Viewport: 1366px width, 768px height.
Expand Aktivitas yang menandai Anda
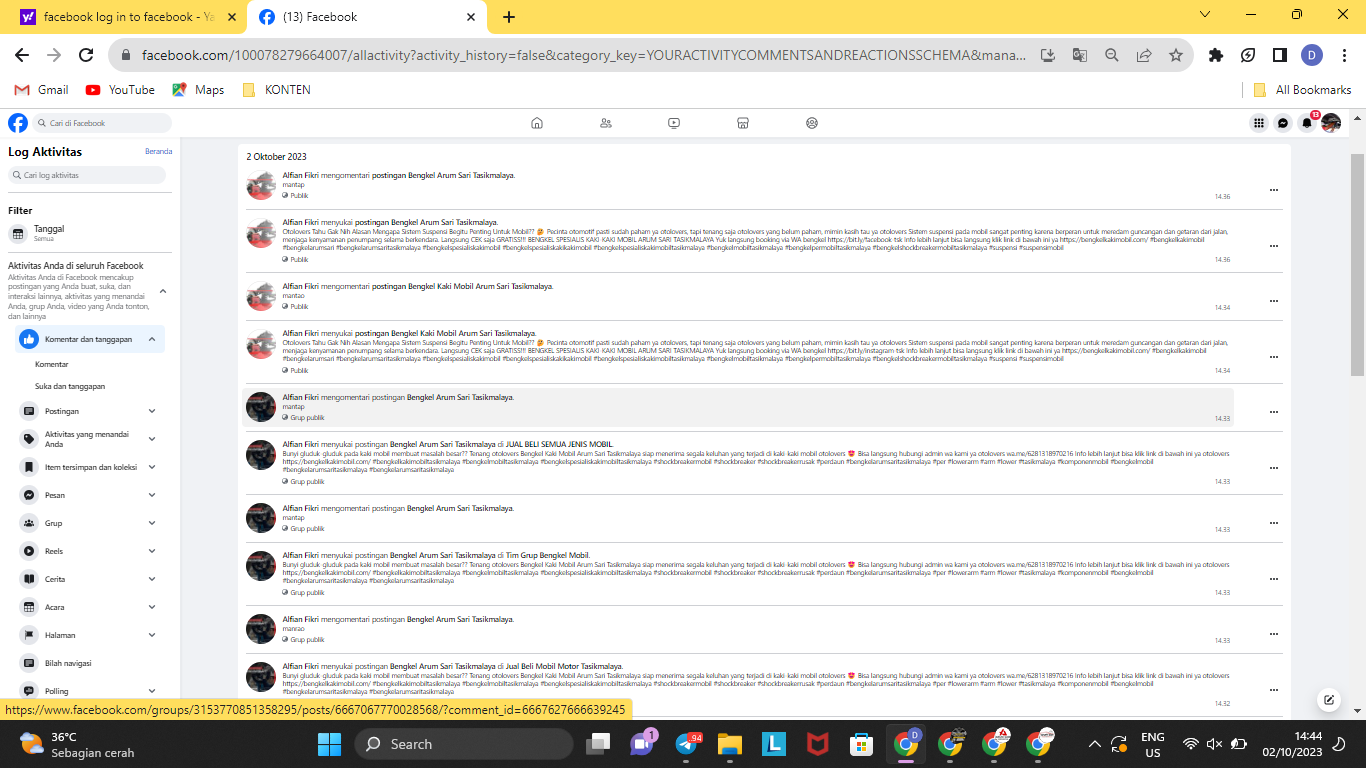pyautogui.click(x=152, y=439)
